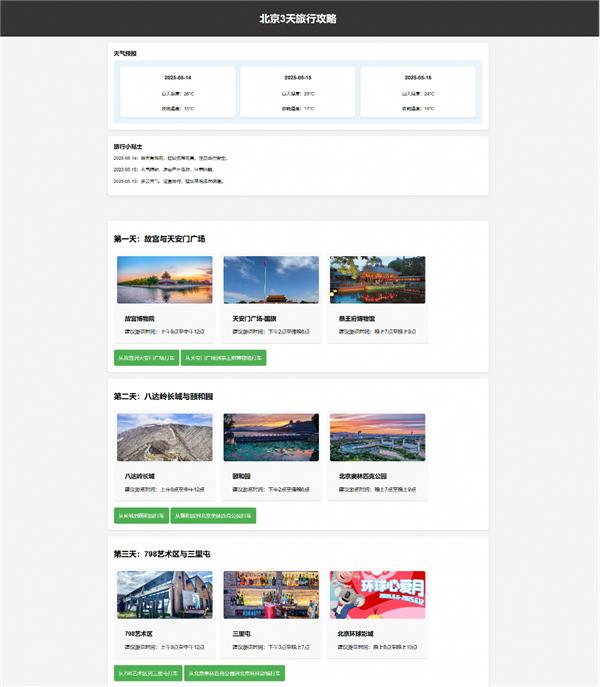Viewport: 600px width, 687px height.
Task: Select the 2025-05-16 weather card
Action: point(418,92)
